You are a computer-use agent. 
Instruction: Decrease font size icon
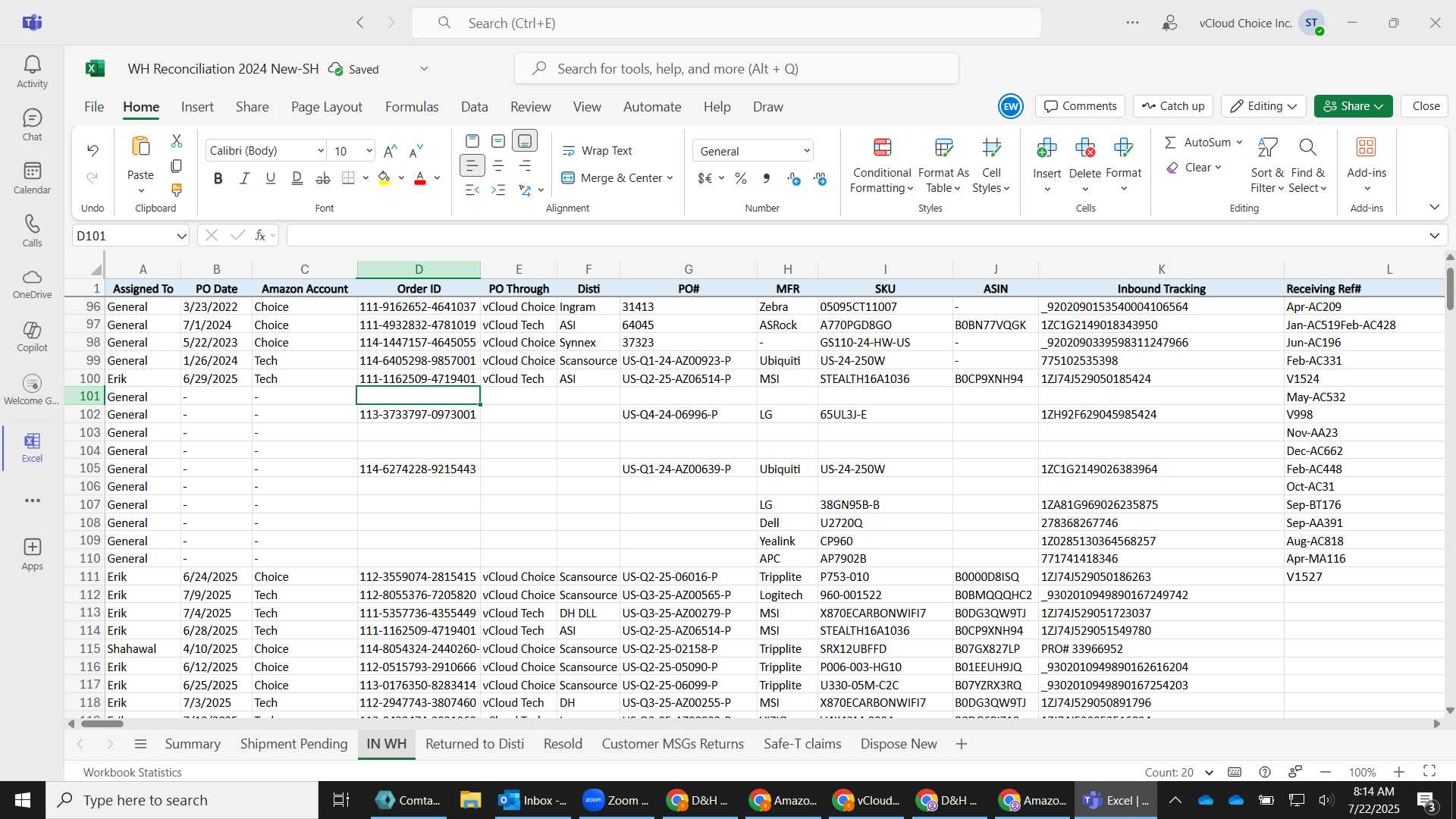pyautogui.click(x=416, y=151)
